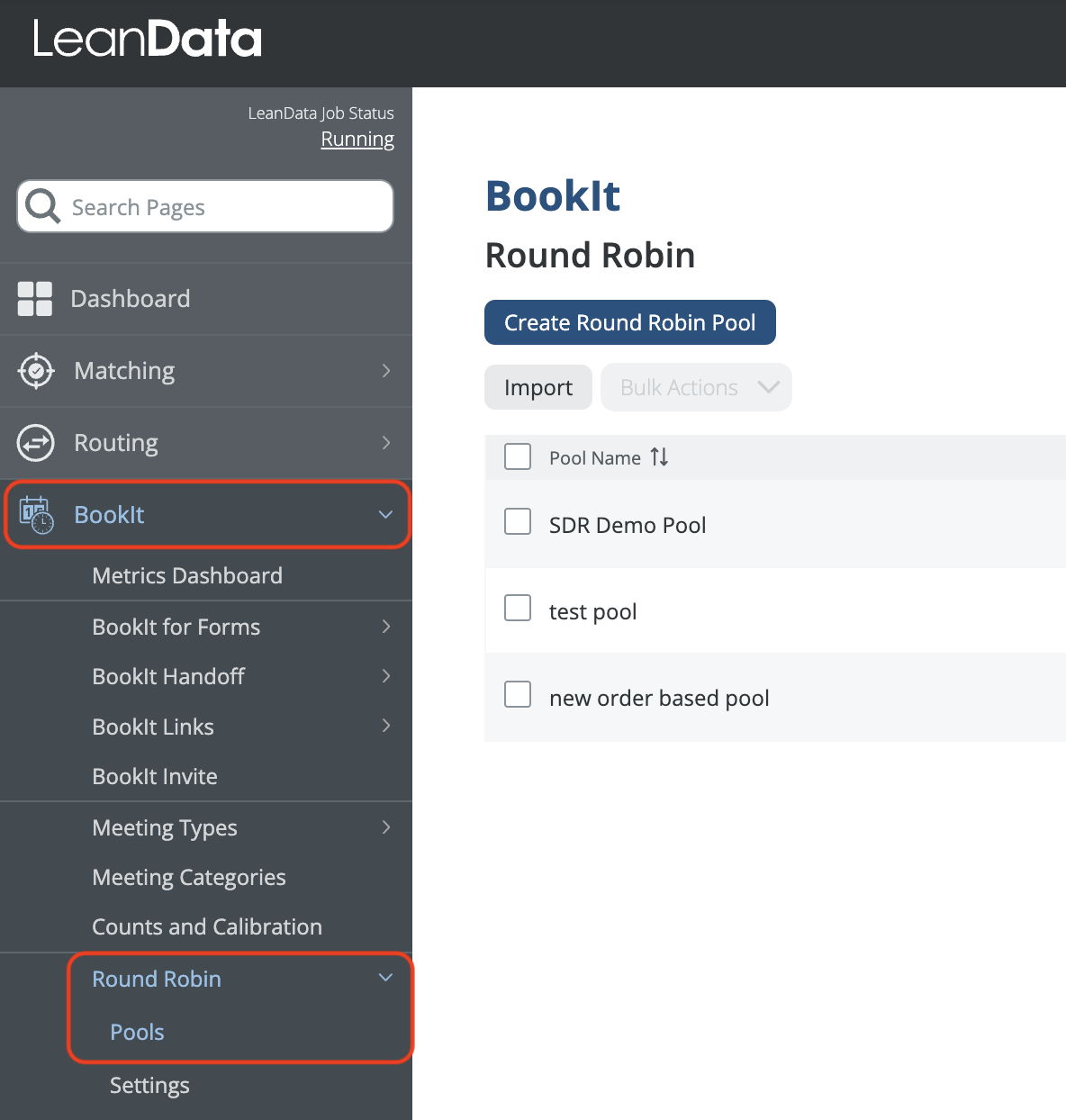The height and width of the screenshot is (1120, 1066).
Task: Expand the Routing menu chevron
Action: [386, 443]
